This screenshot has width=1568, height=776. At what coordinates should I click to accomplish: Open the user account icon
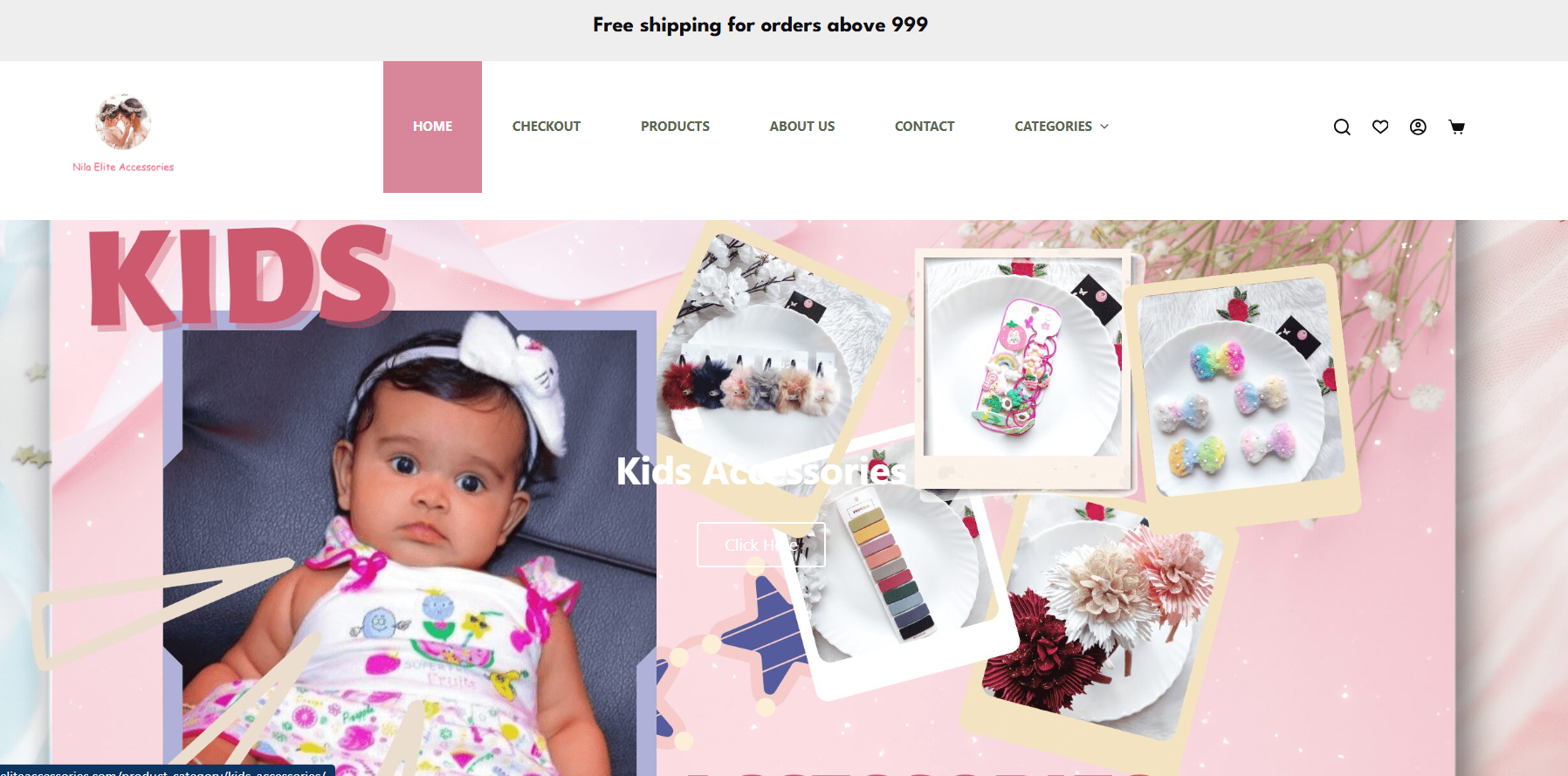click(1418, 127)
